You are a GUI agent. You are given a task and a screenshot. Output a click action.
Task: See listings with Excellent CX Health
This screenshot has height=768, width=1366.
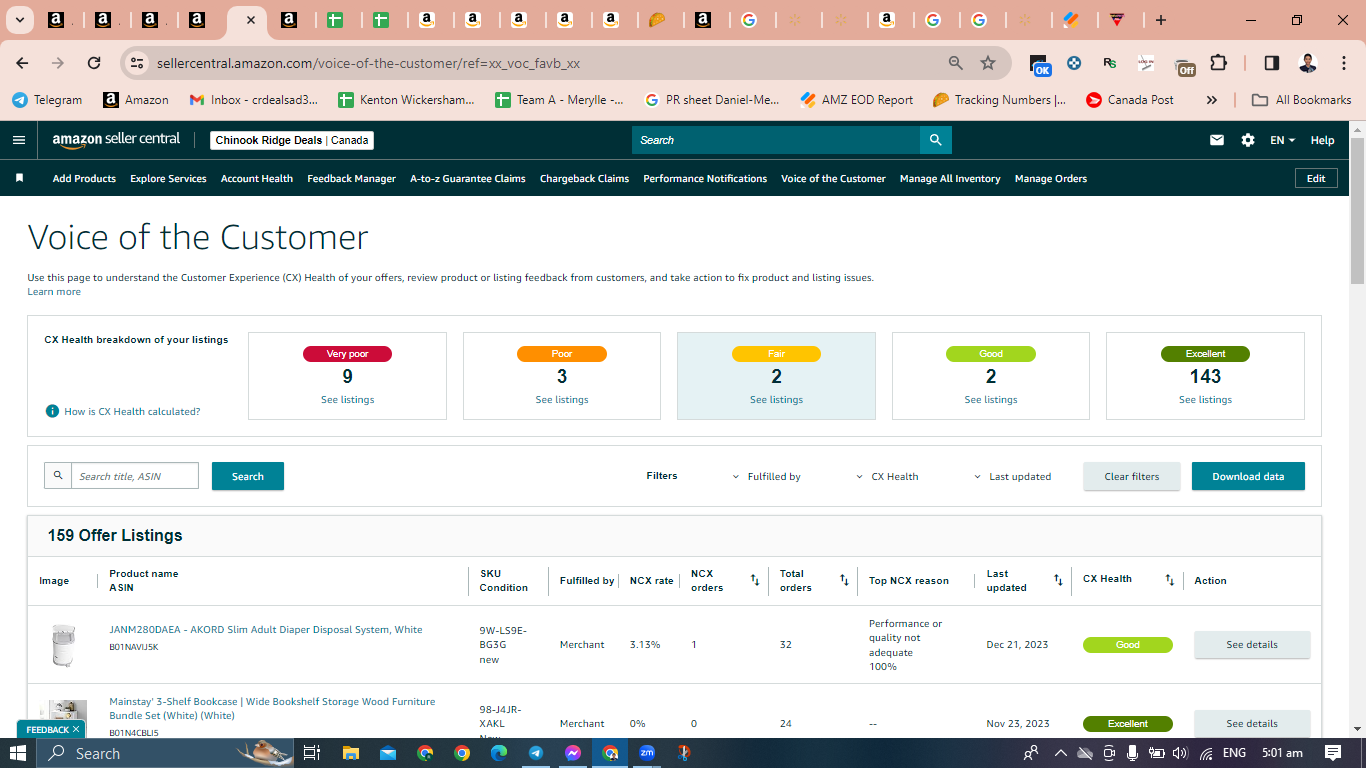coord(1205,400)
